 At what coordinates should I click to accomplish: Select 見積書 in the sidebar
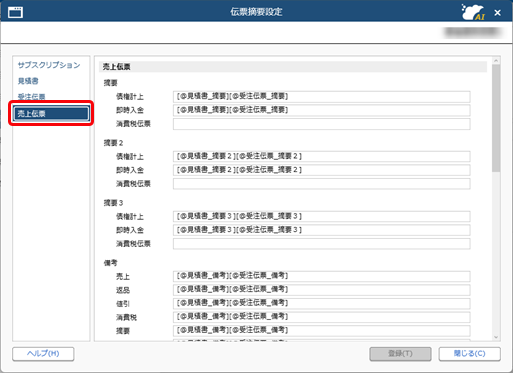tap(28, 81)
